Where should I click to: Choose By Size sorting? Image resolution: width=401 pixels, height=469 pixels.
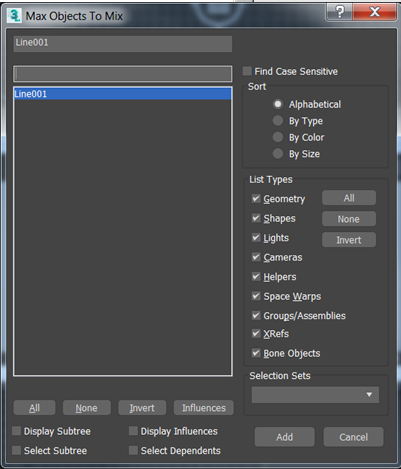[278, 154]
